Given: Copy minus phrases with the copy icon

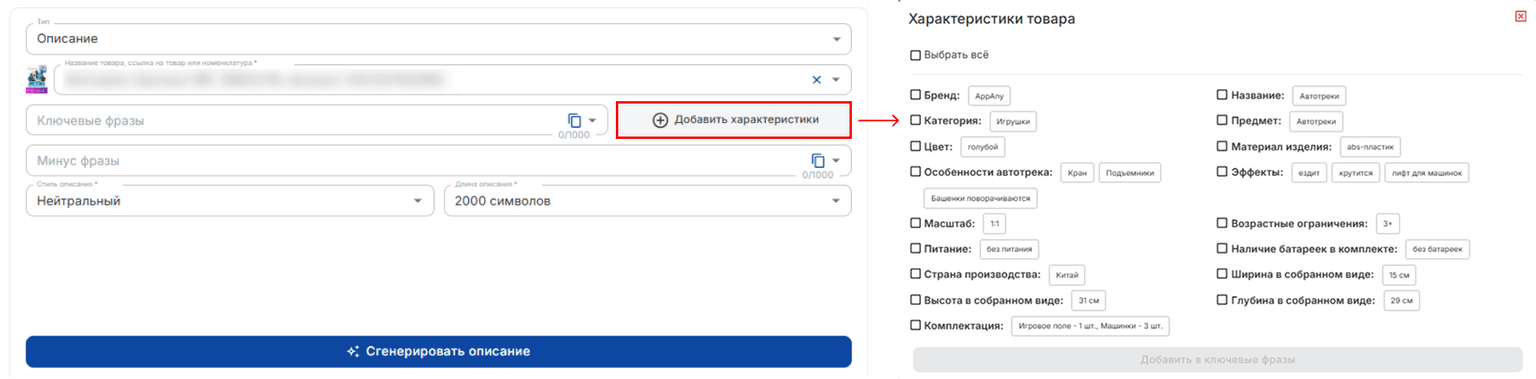Looking at the screenshot, I should pyautogui.click(x=818, y=160).
